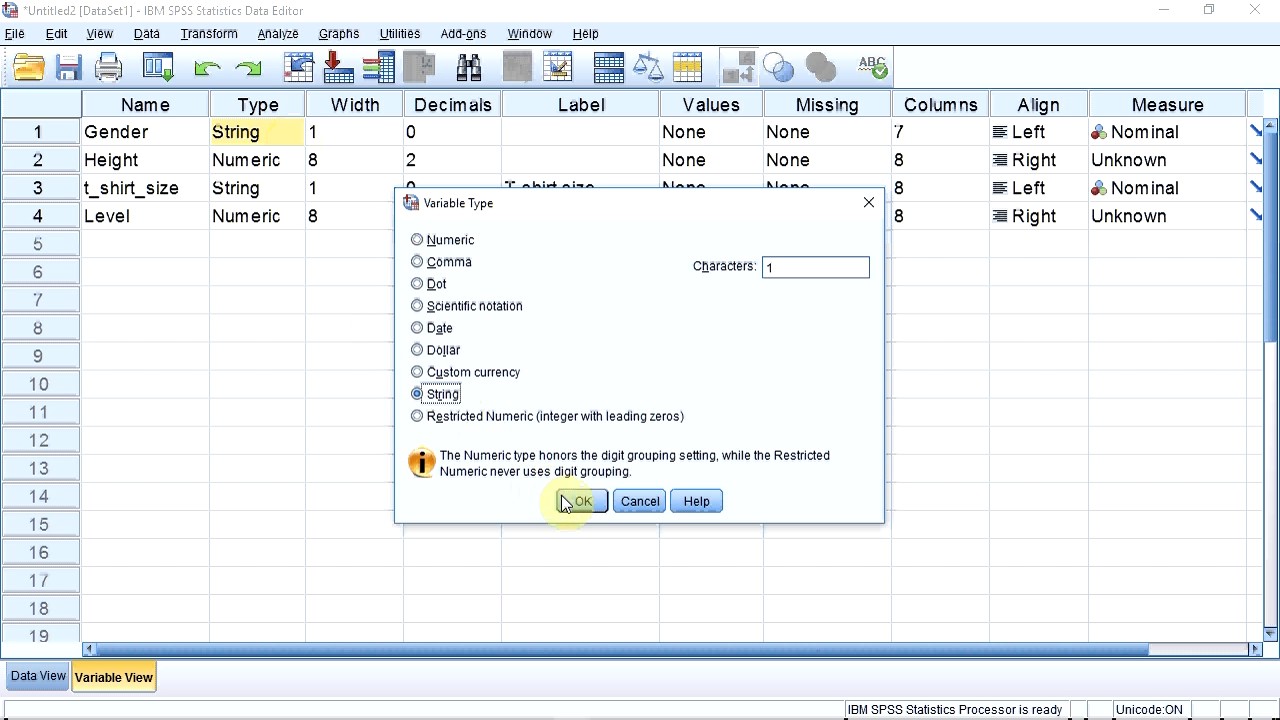Select the Numeric radio button
The height and width of the screenshot is (720, 1280).
click(417, 240)
